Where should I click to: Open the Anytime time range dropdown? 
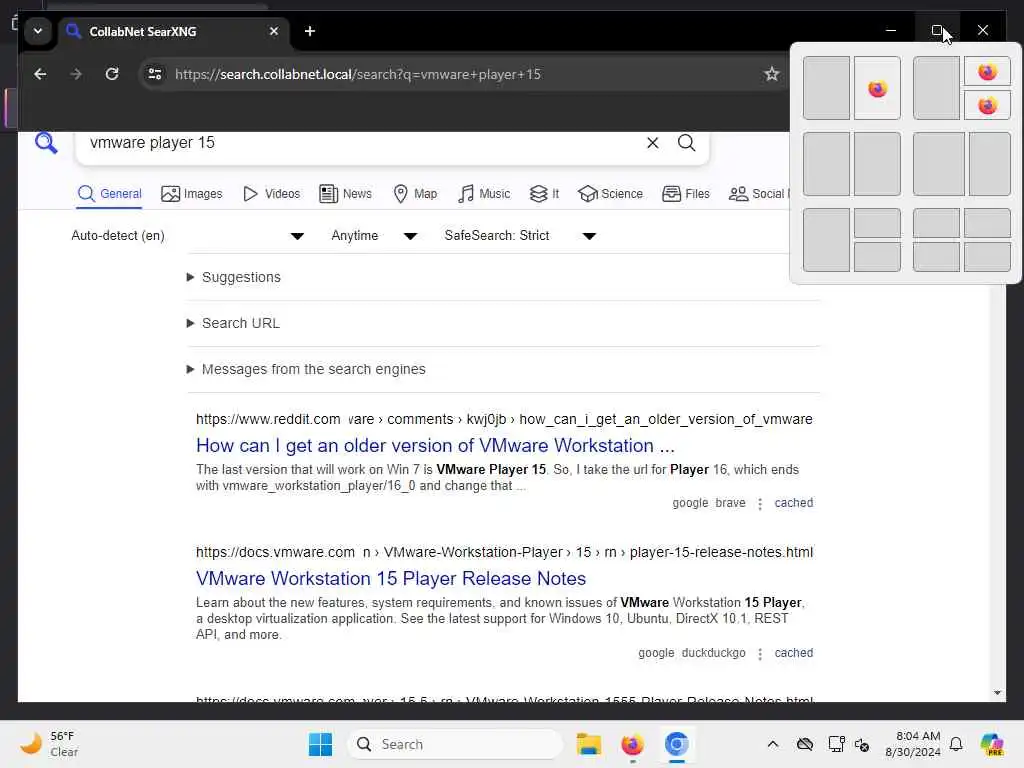(x=374, y=236)
